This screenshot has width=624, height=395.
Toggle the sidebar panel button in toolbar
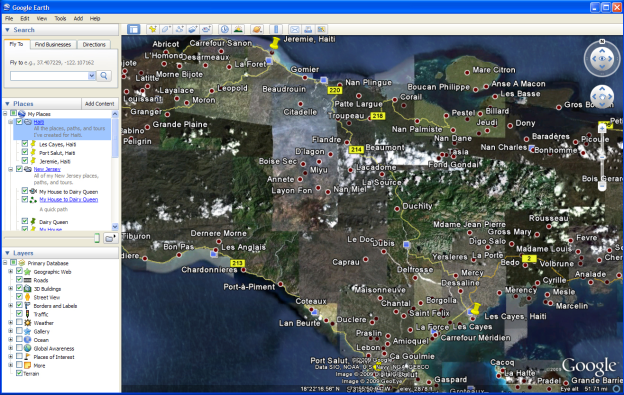[133, 29]
